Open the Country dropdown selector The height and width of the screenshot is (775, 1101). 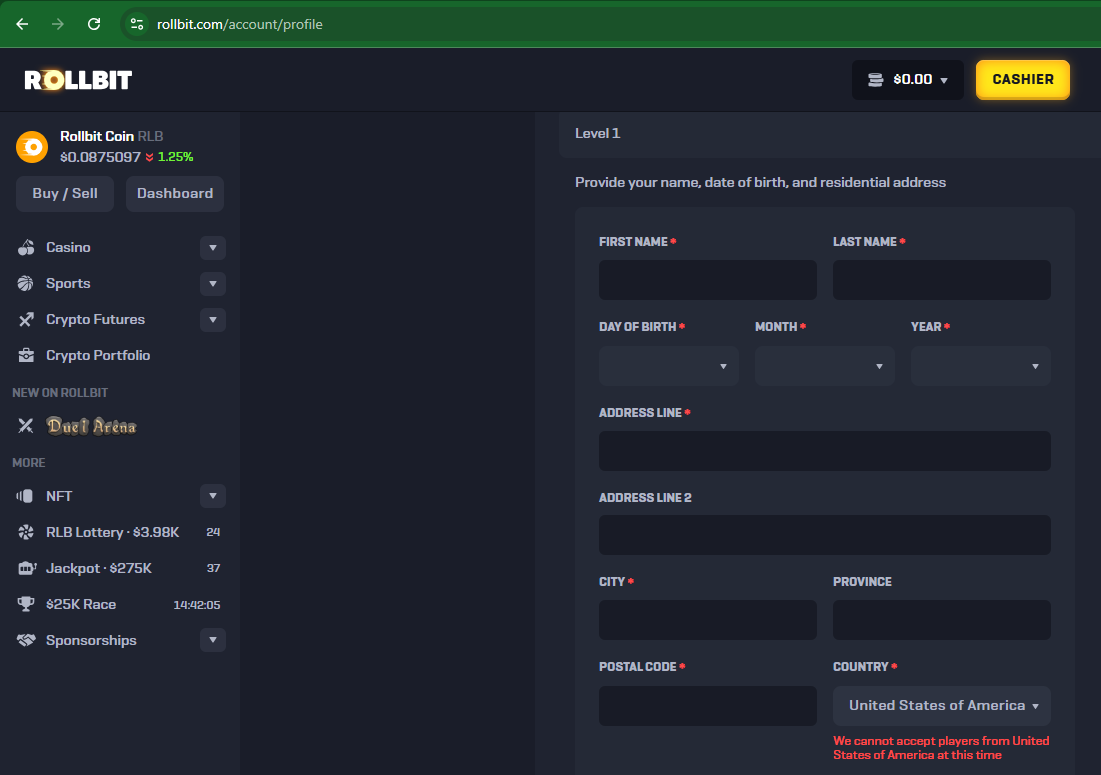click(941, 706)
